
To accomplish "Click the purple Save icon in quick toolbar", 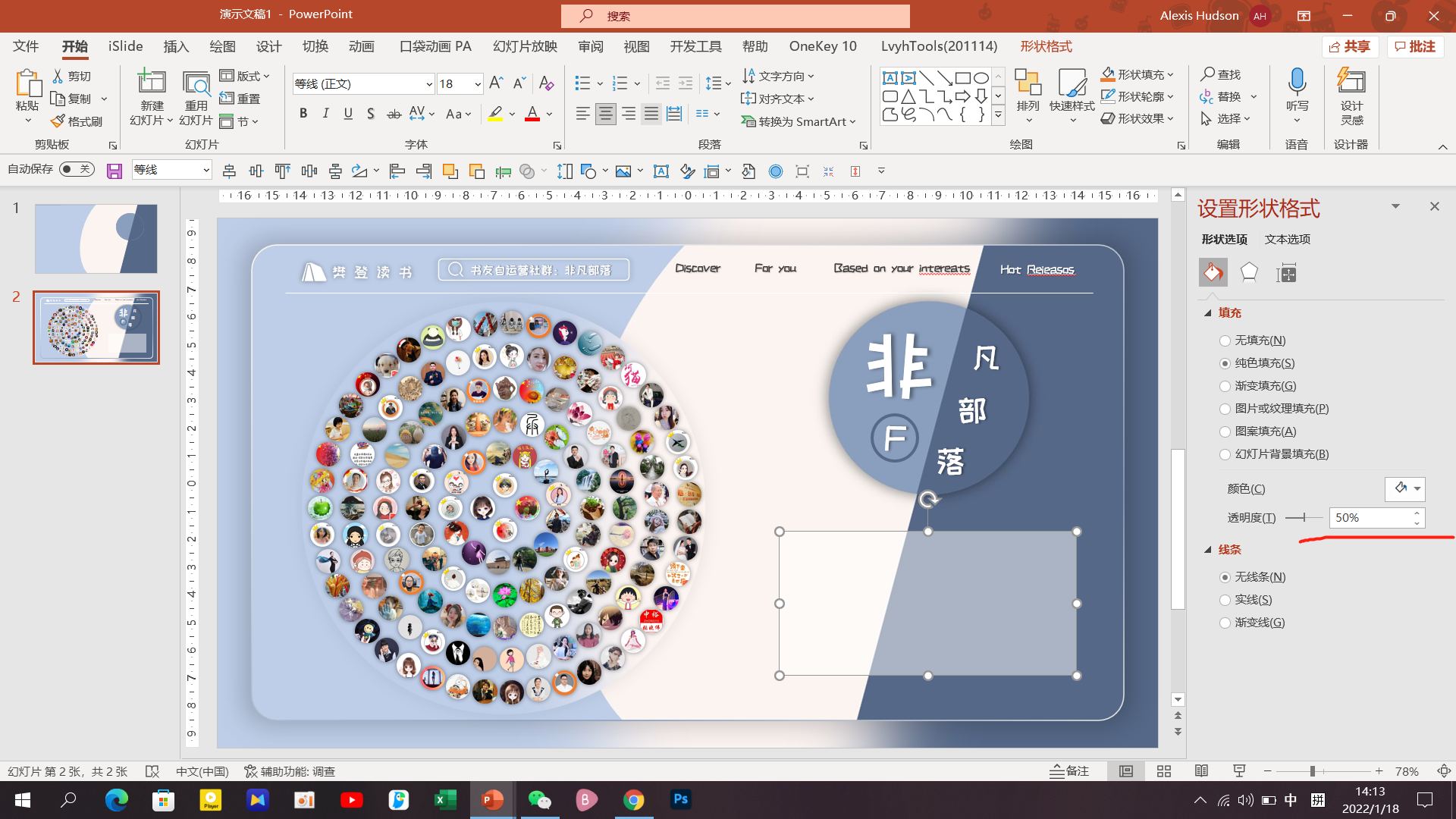I will pos(115,171).
